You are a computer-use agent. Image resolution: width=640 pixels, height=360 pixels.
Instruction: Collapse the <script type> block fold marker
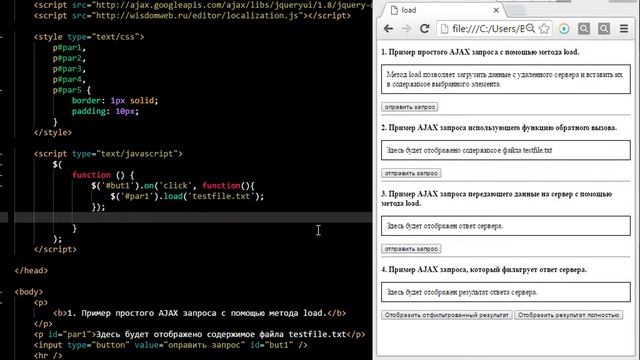2,154
